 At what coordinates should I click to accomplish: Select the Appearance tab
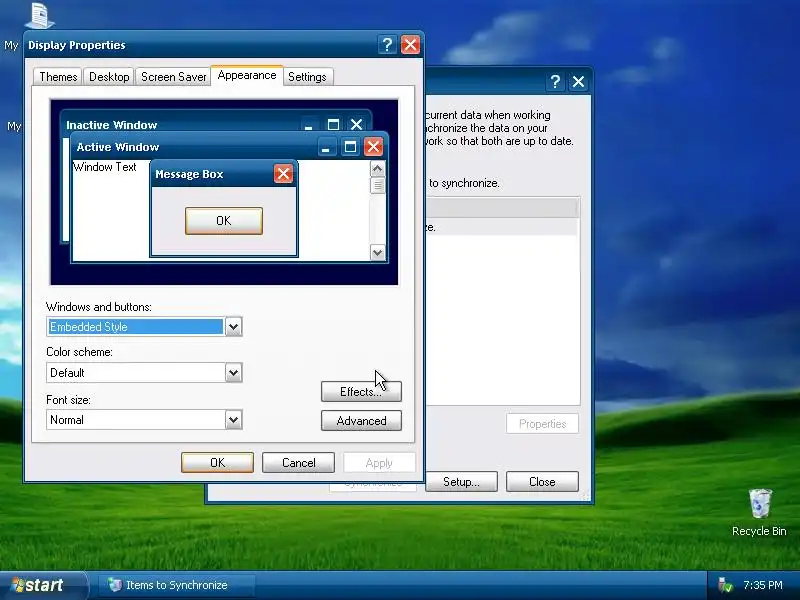point(247,76)
